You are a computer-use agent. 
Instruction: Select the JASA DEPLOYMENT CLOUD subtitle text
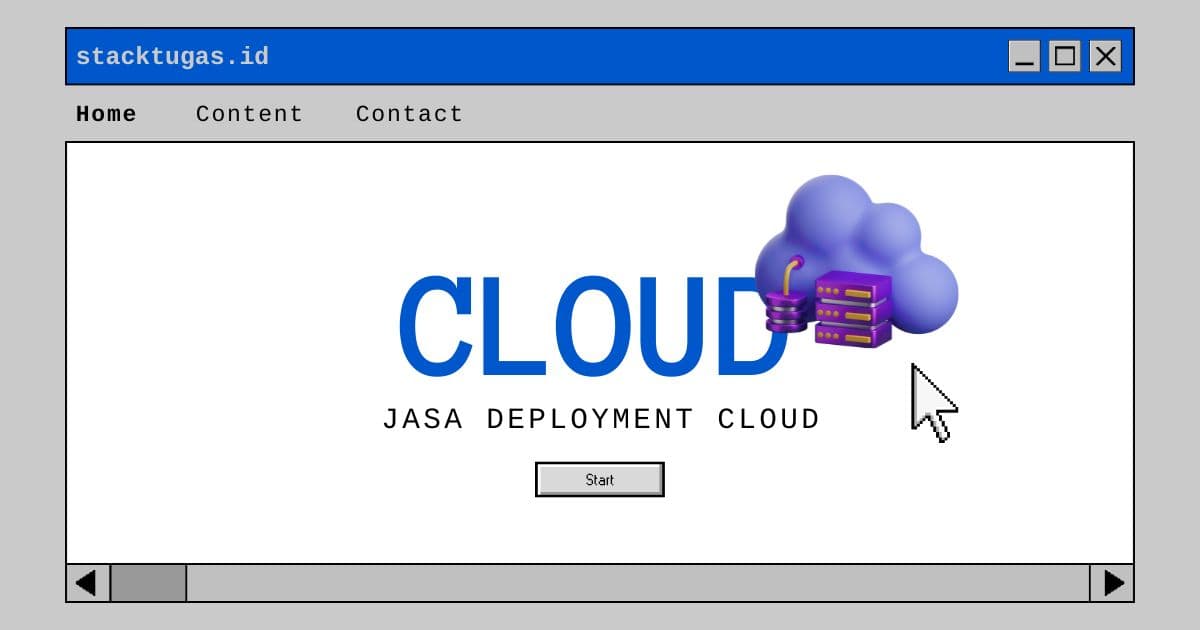601,419
